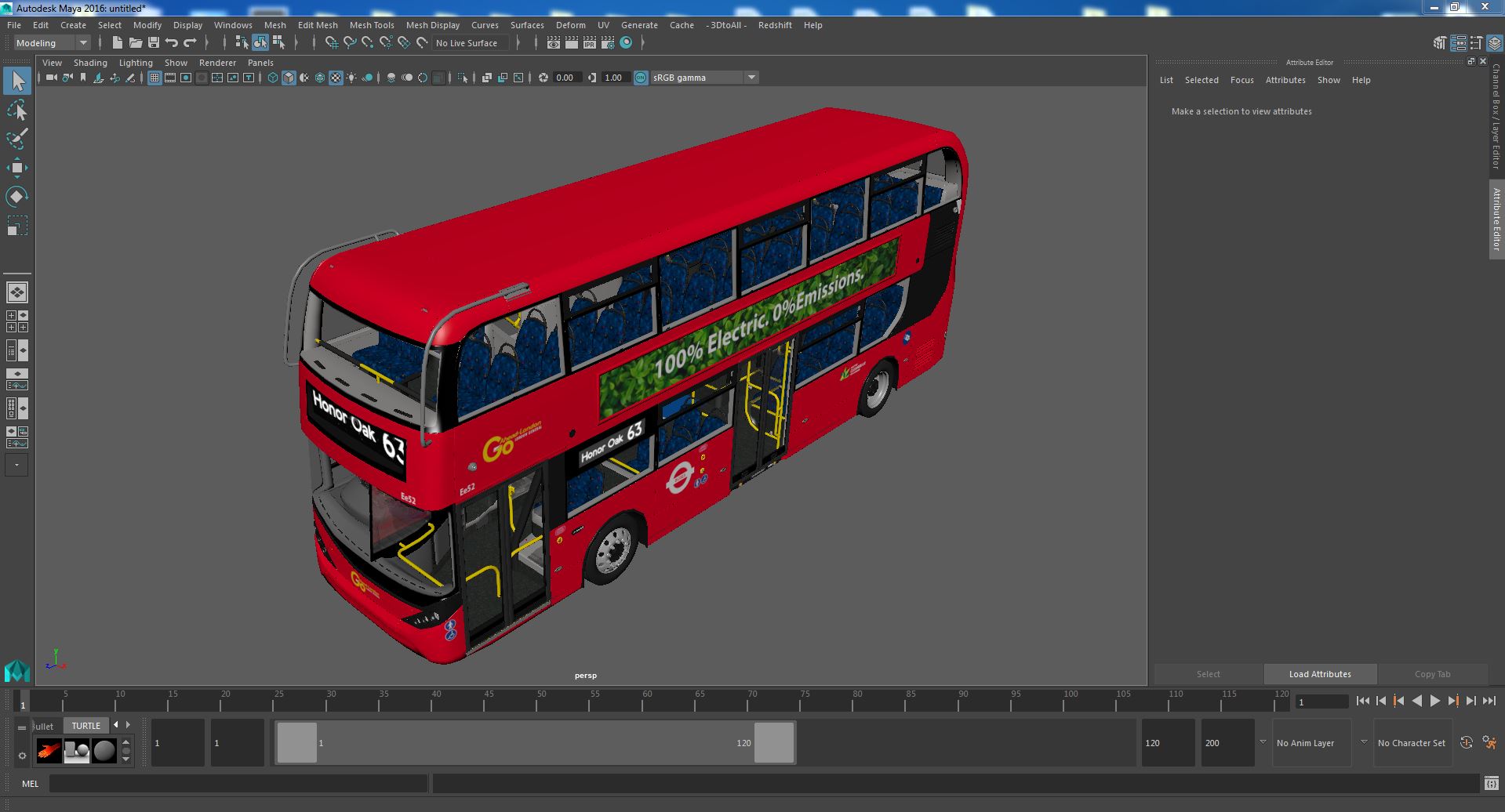The image size is (1505, 812).
Task: Enable Snap to points magnet icon
Action: point(368,43)
